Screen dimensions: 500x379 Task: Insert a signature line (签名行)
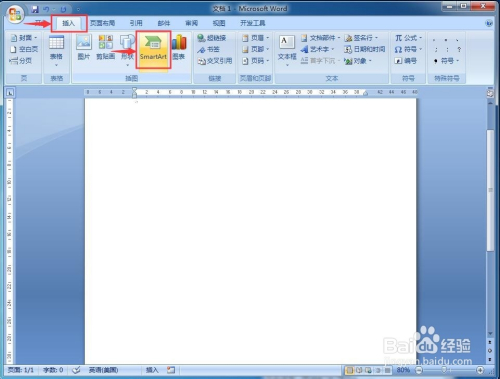point(361,38)
